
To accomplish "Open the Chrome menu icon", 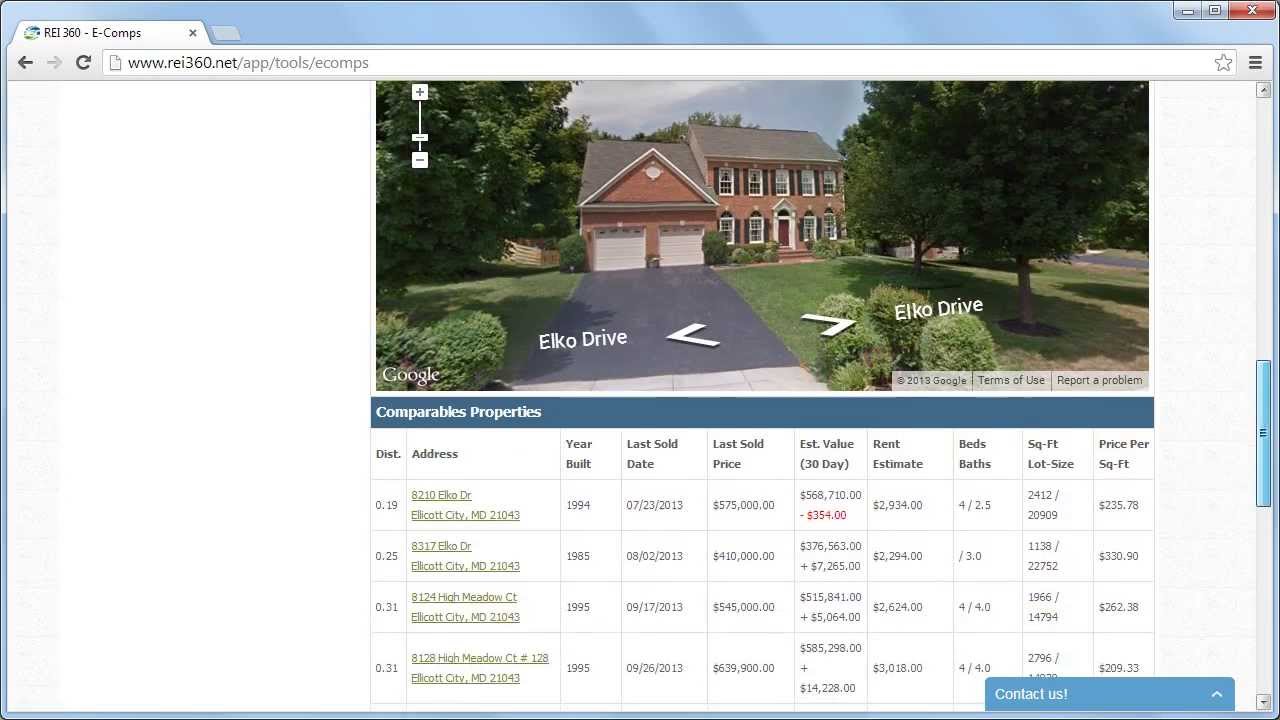I will tap(1256, 62).
